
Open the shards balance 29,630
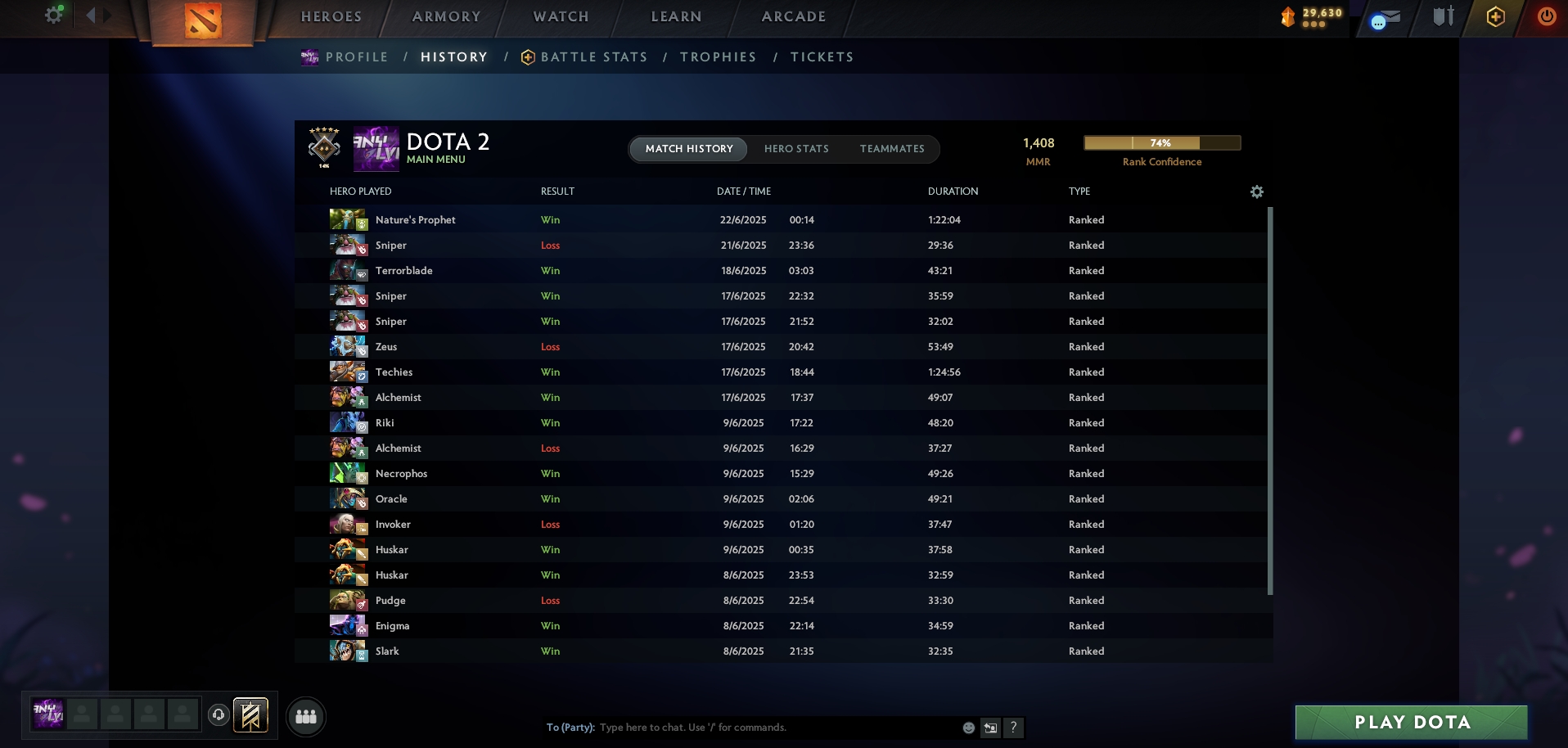(1312, 16)
